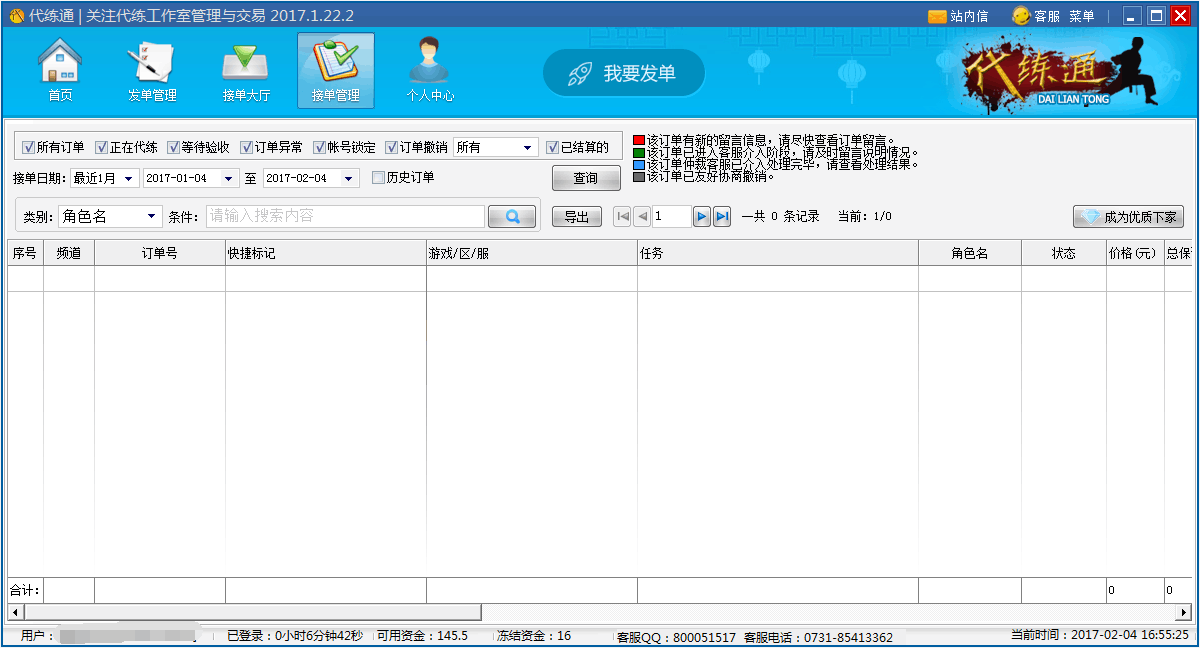Screen dimensions: 1200x648
Task: Expand the 类别 角色名 dropdown
Action: tap(151, 216)
